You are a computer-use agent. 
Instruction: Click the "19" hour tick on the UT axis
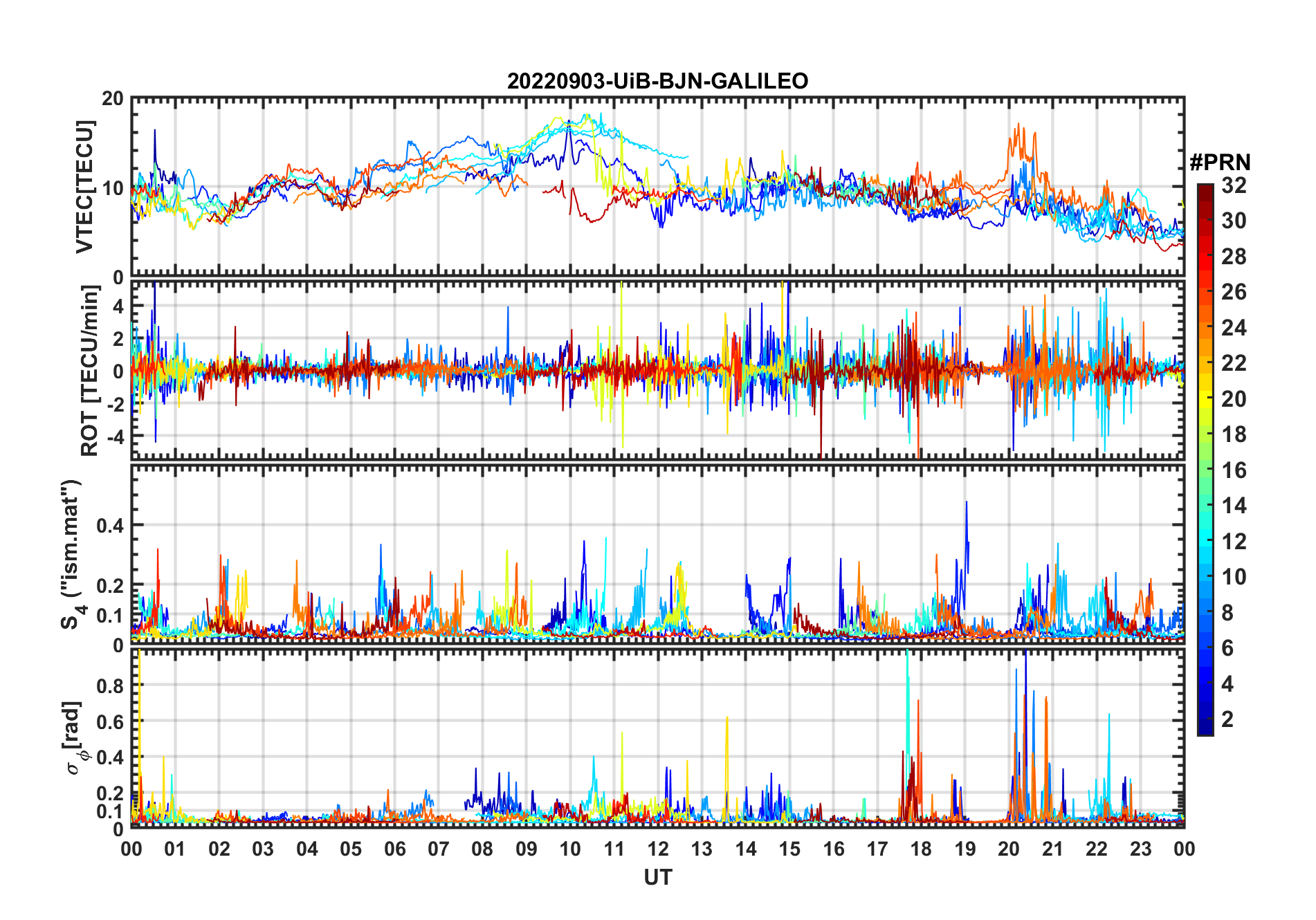965,849
